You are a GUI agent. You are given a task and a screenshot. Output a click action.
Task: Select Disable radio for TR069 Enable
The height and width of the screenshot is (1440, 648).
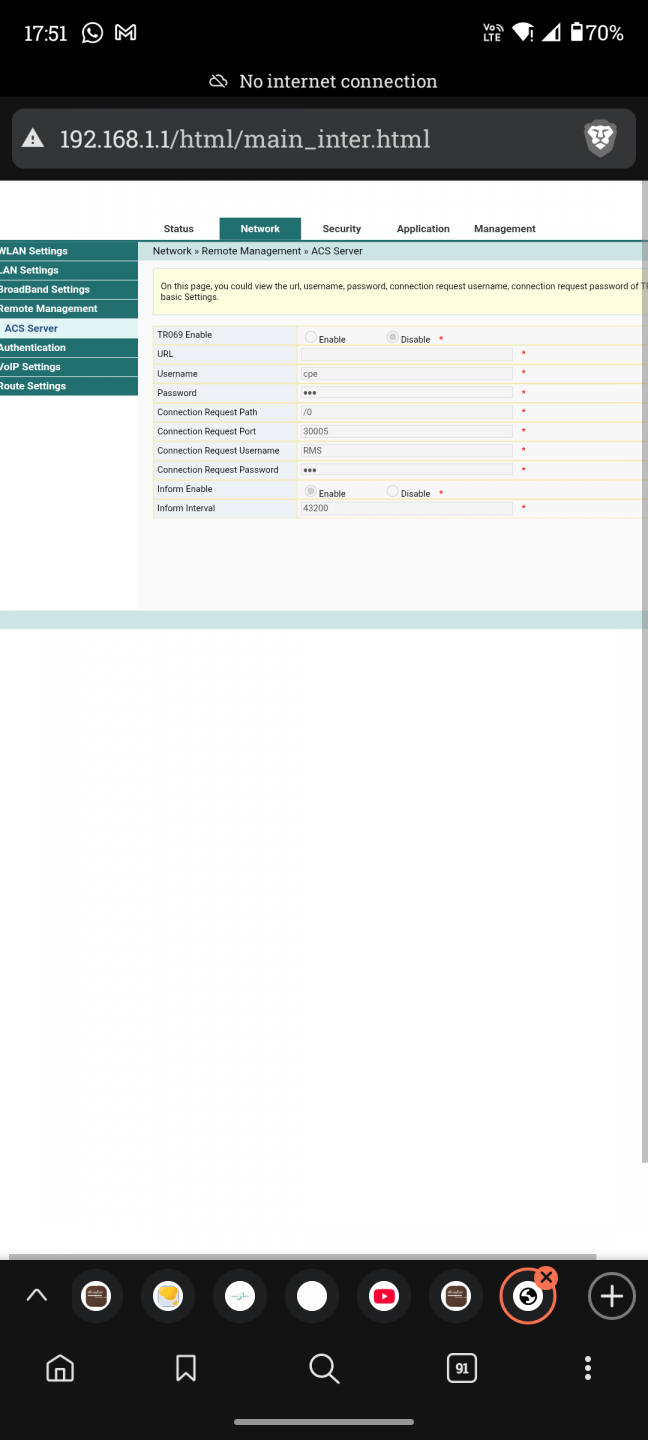coord(392,338)
